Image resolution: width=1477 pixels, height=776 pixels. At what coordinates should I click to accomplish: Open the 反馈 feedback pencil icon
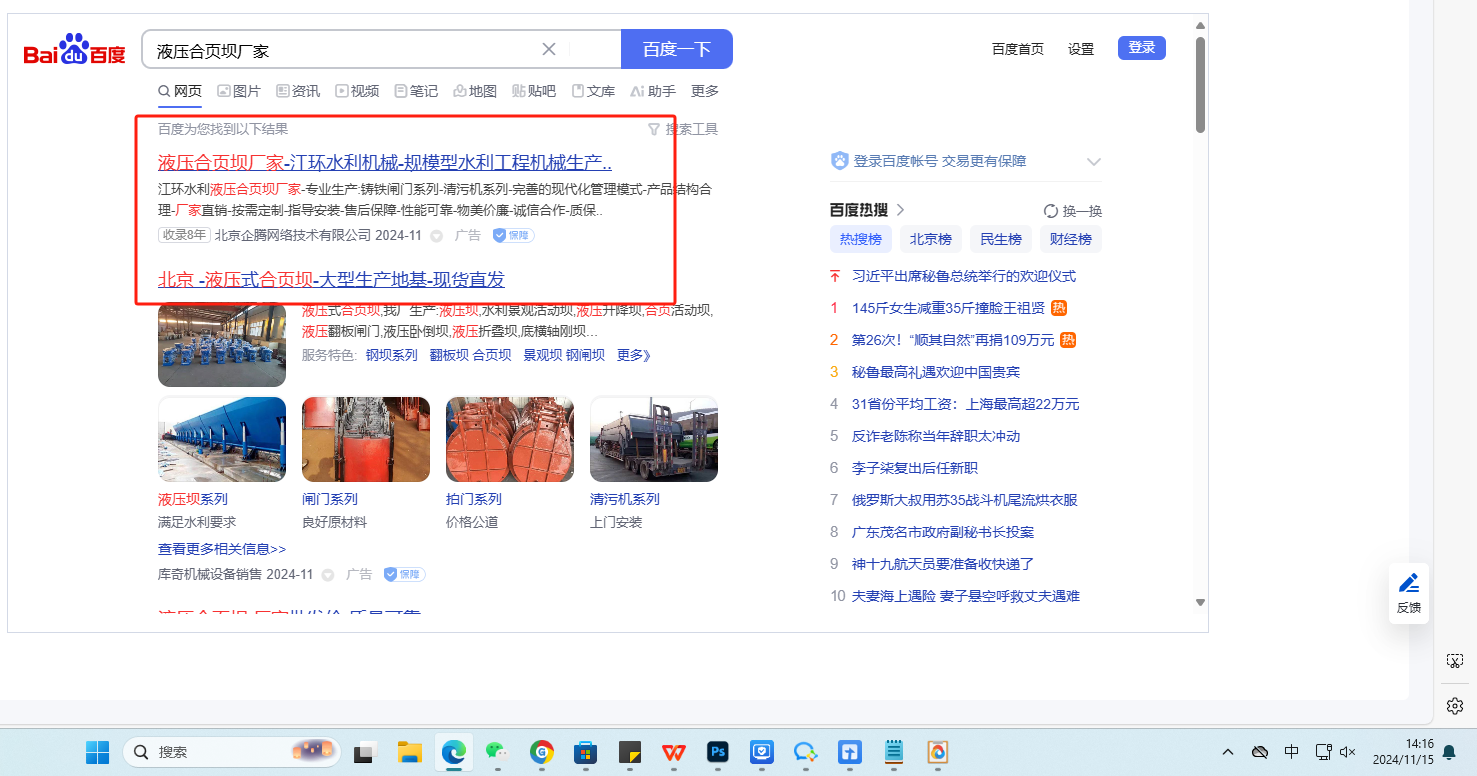click(x=1408, y=583)
